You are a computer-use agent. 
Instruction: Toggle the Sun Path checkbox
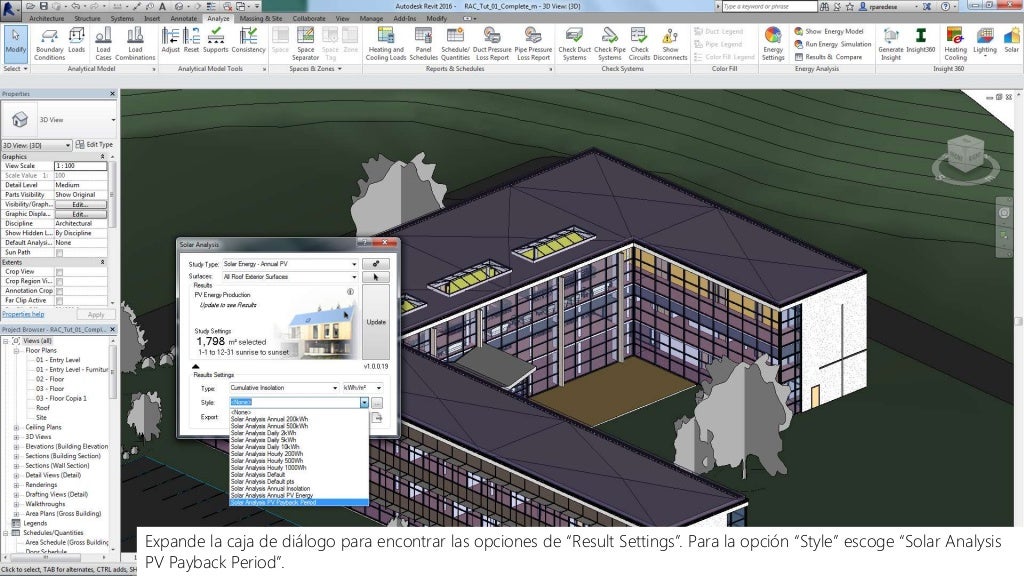coord(59,253)
